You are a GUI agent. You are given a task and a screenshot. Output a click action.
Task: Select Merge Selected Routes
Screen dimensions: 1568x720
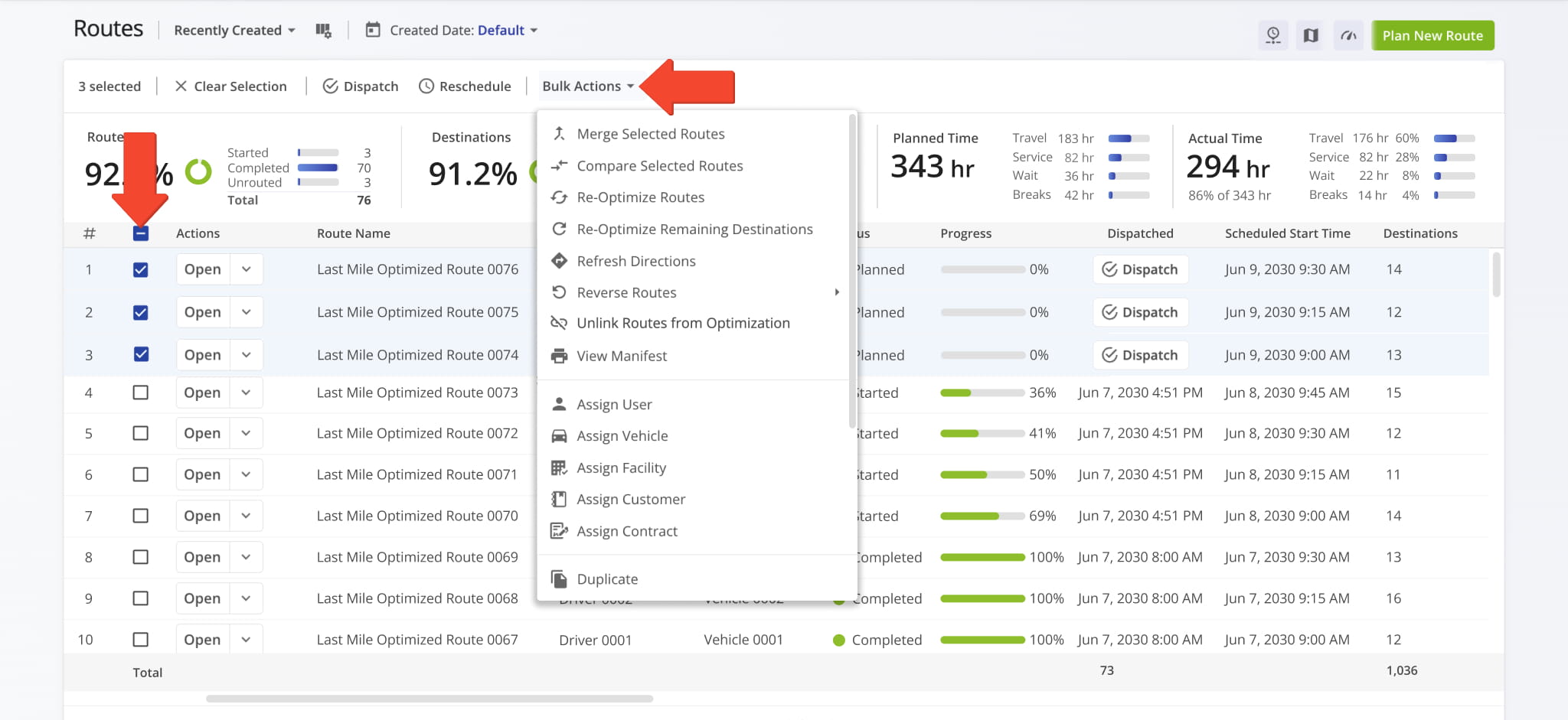(650, 133)
